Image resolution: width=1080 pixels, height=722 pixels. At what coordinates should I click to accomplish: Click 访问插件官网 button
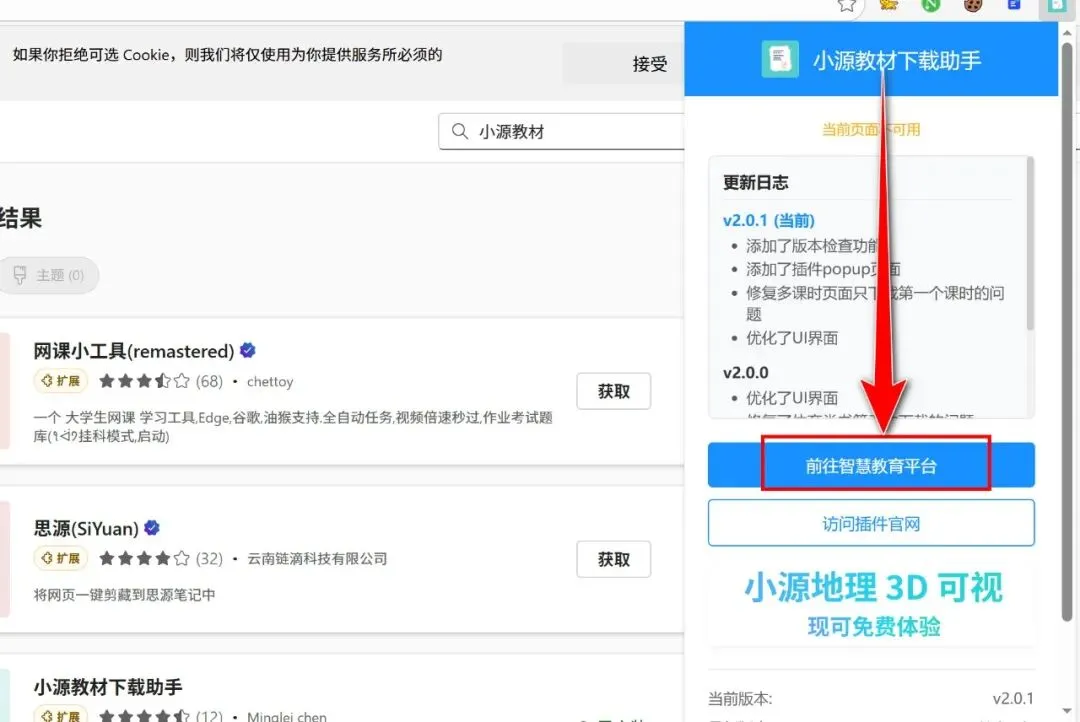click(871, 524)
